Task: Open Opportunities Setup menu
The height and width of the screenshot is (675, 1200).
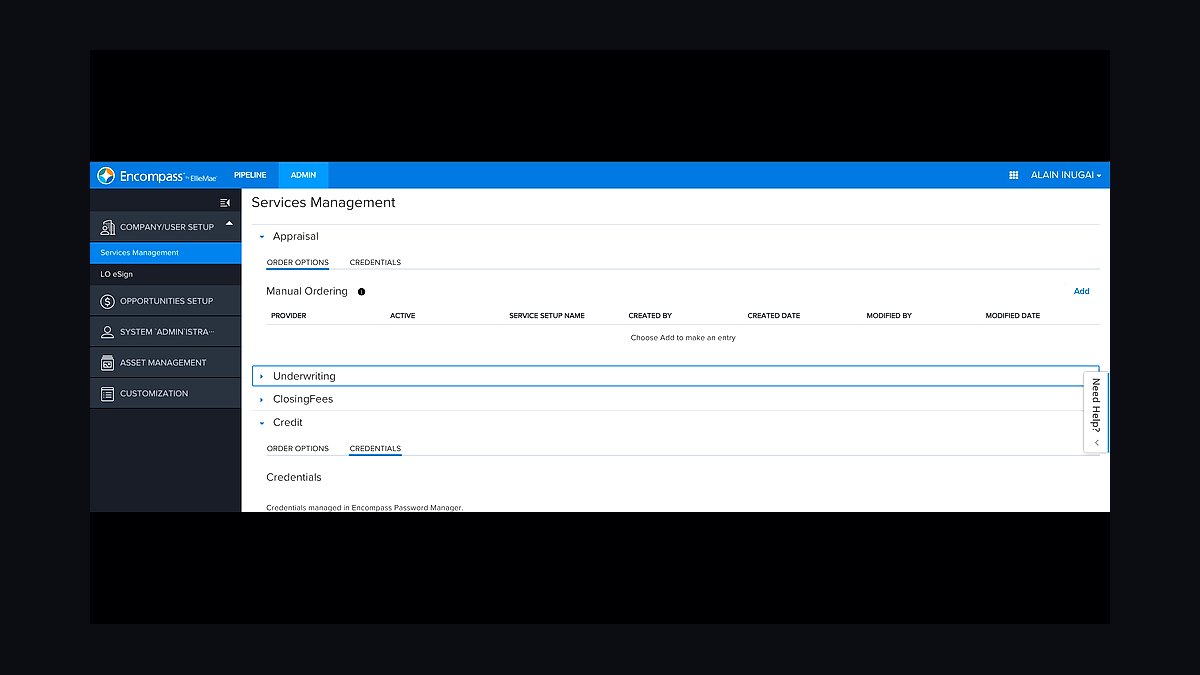Action: pos(166,301)
